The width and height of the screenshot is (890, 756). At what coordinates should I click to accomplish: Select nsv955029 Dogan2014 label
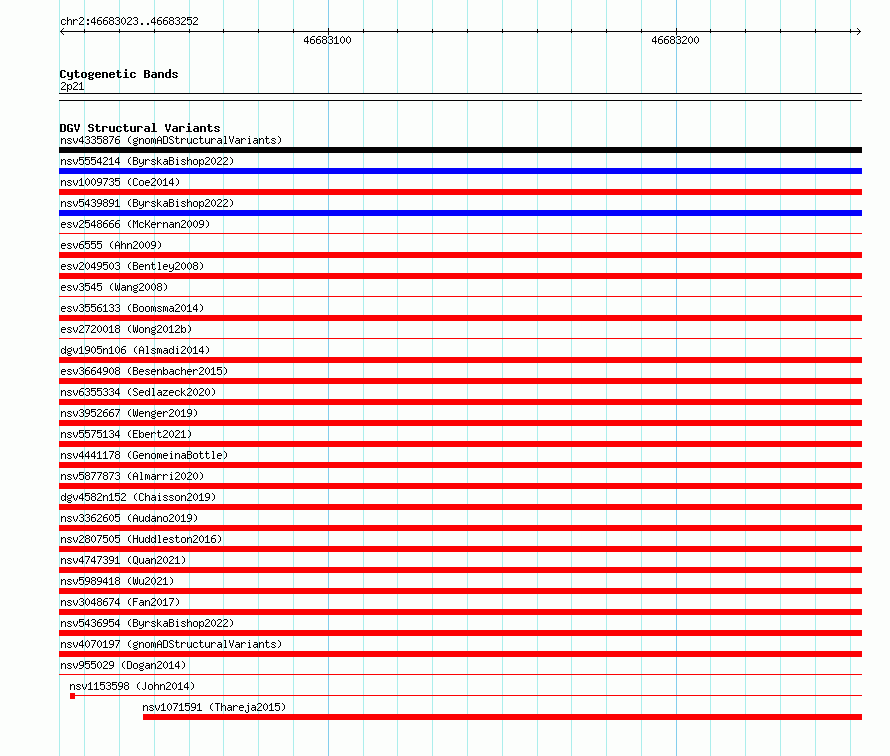(x=123, y=665)
